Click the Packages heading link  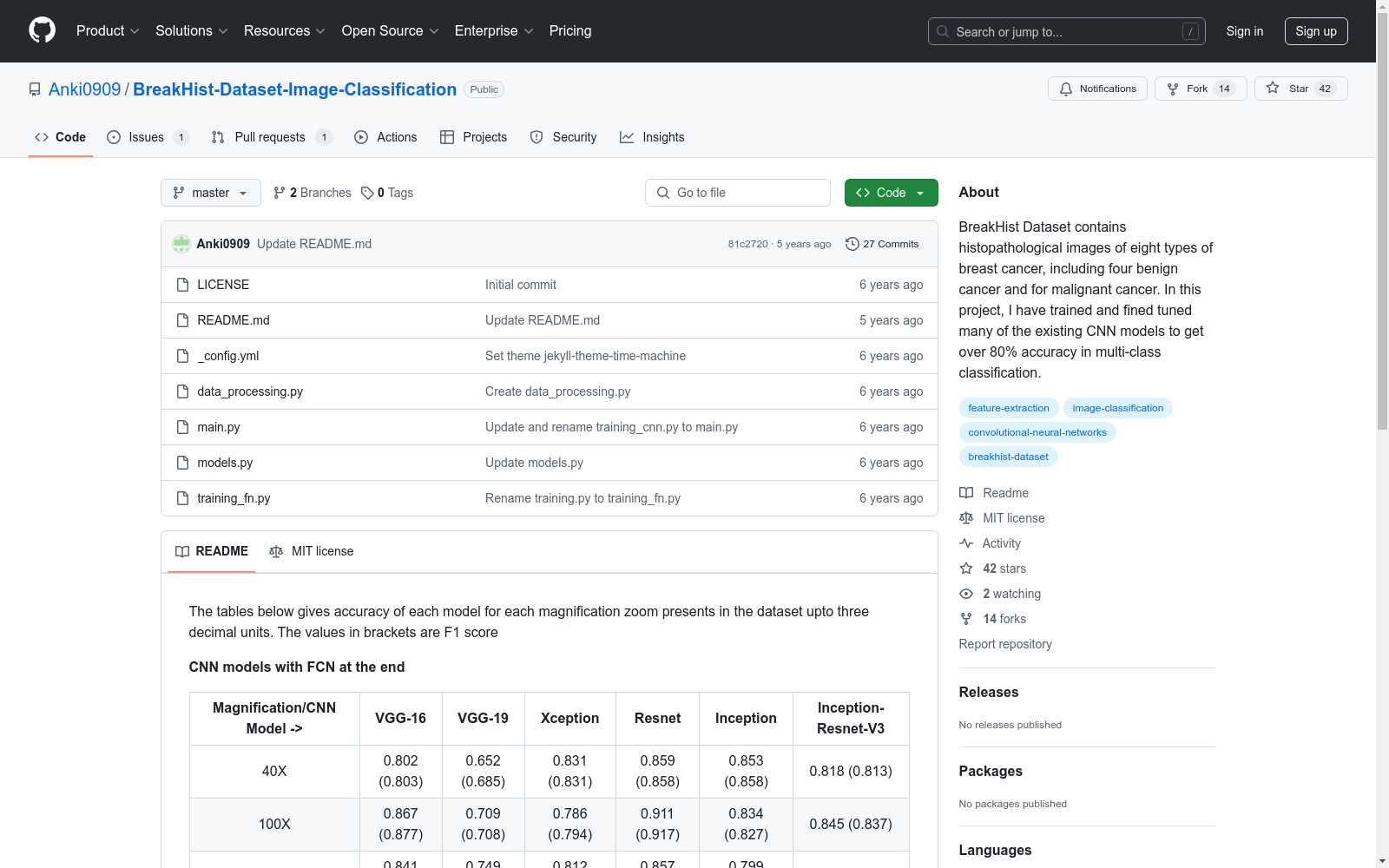[991, 771]
